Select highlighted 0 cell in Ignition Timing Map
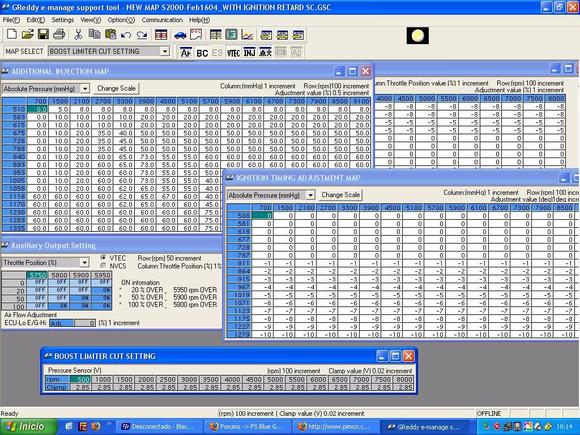The image size is (580, 435). [x=262, y=215]
